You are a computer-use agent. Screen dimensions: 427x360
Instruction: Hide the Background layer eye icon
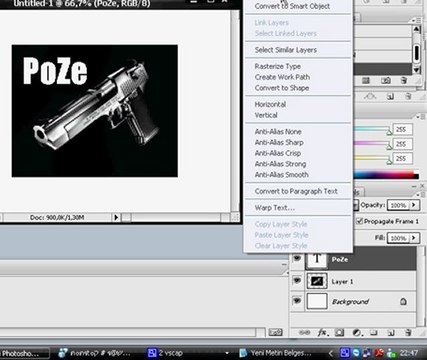point(297,301)
